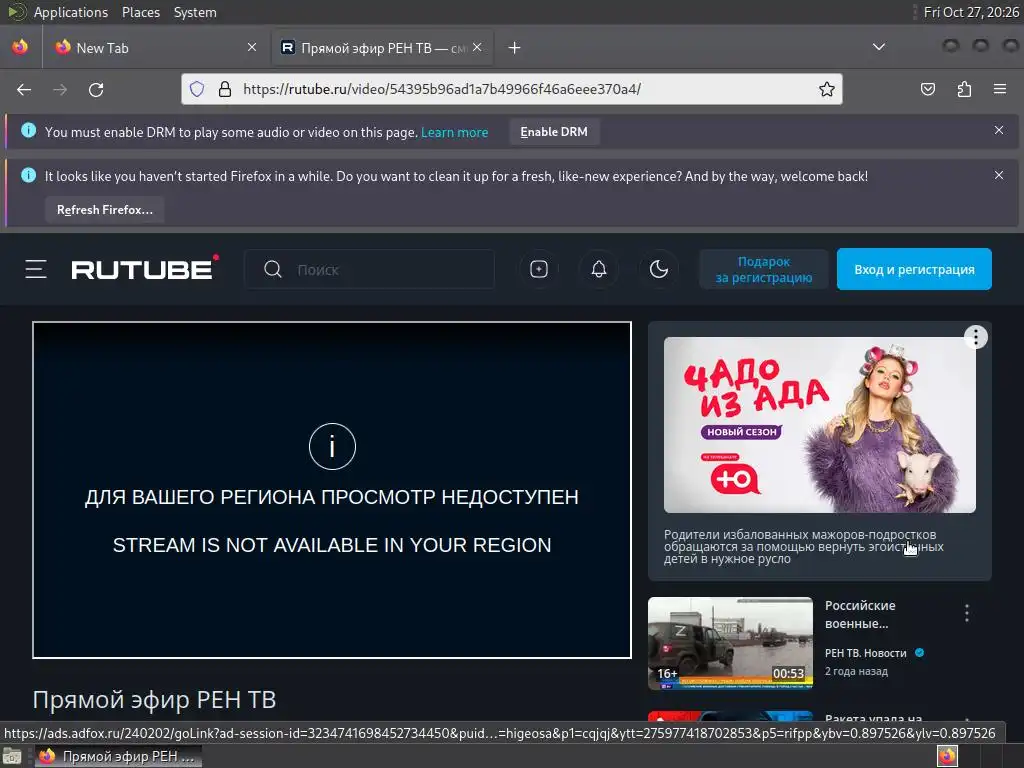Toggle dark theme moon icon
This screenshot has width=1024, height=768.
tap(659, 269)
